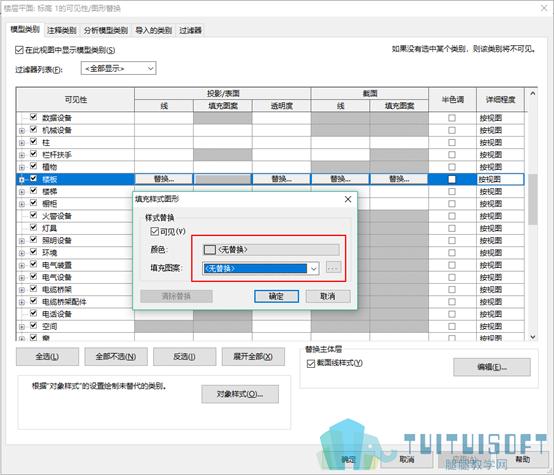This screenshot has width=554, height=475.
Task: Click the 可见性 column header
Action: pyautogui.click(x=76, y=100)
